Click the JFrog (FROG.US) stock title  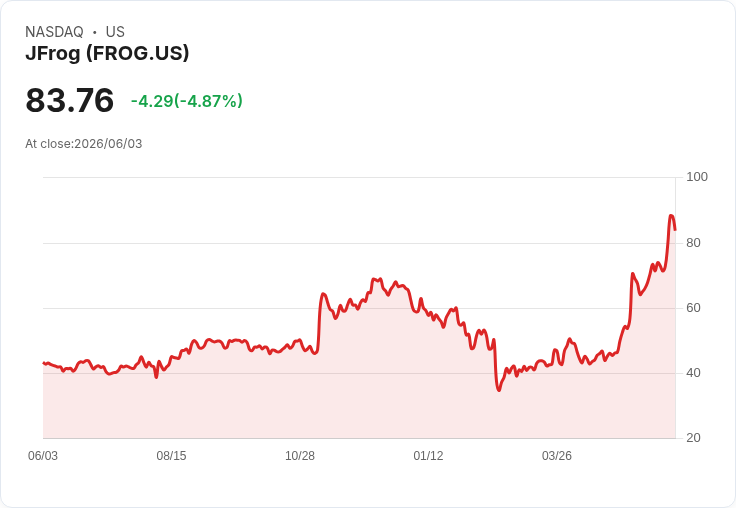[x=107, y=53]
